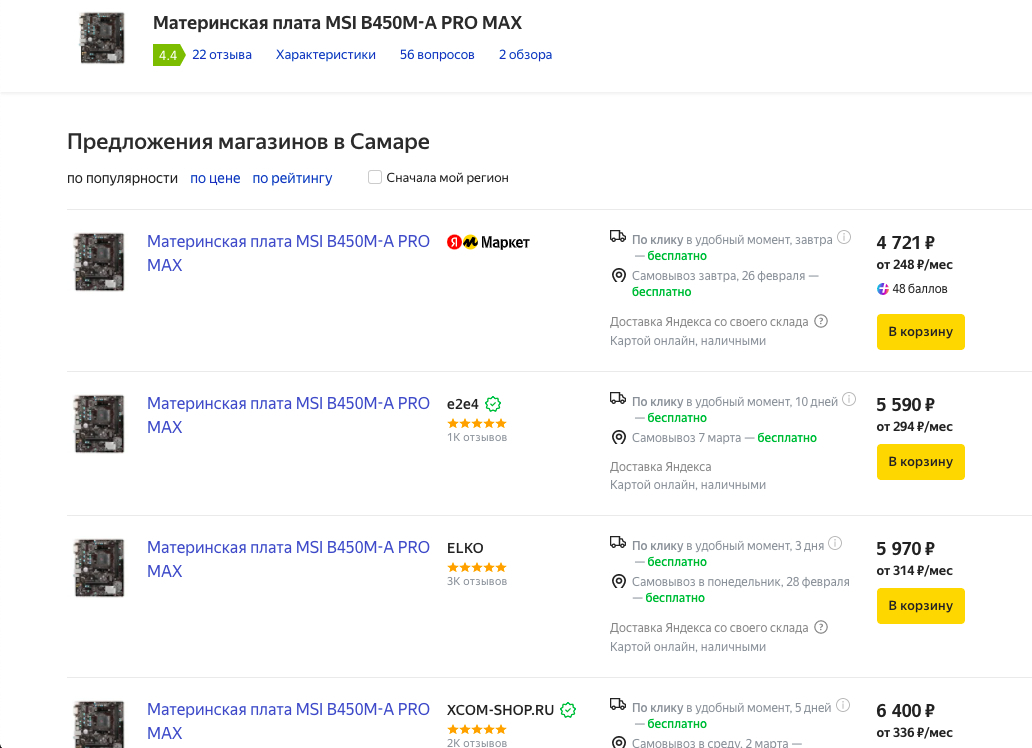Image resolution: width=1032 pixels, height=748 pixels.
Task: Open the Характеристики tab
Action: click(326, 55)
